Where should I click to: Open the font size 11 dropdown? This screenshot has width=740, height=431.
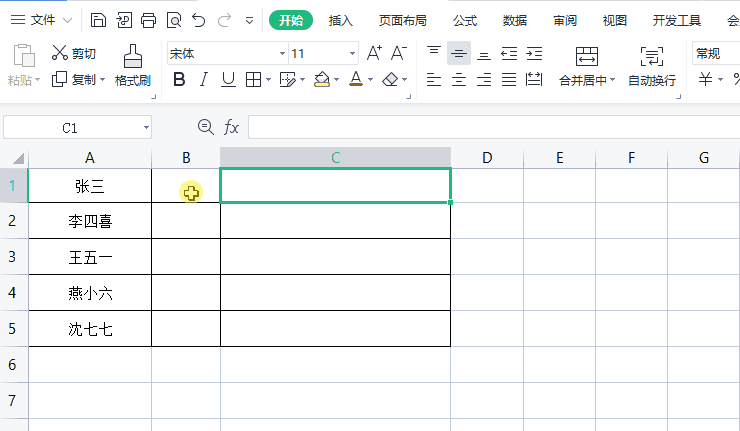tap(352, 53)
